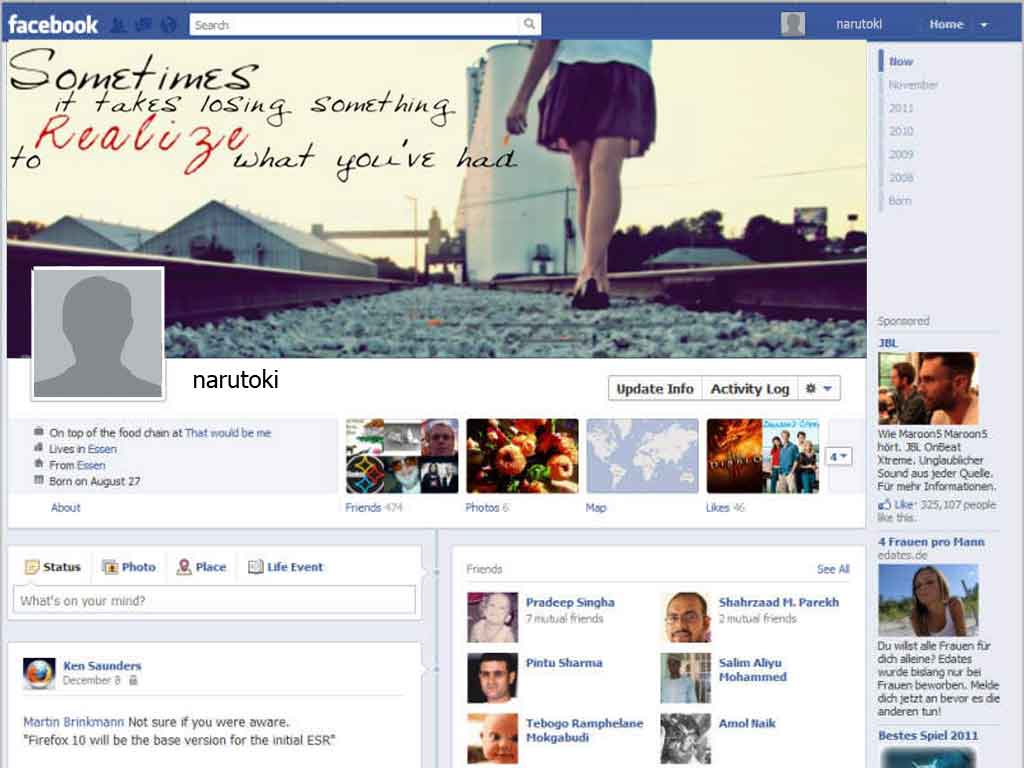Open the Activity Log
The height and width of the screenshot is (768, 1024).
tap(749, 389)
